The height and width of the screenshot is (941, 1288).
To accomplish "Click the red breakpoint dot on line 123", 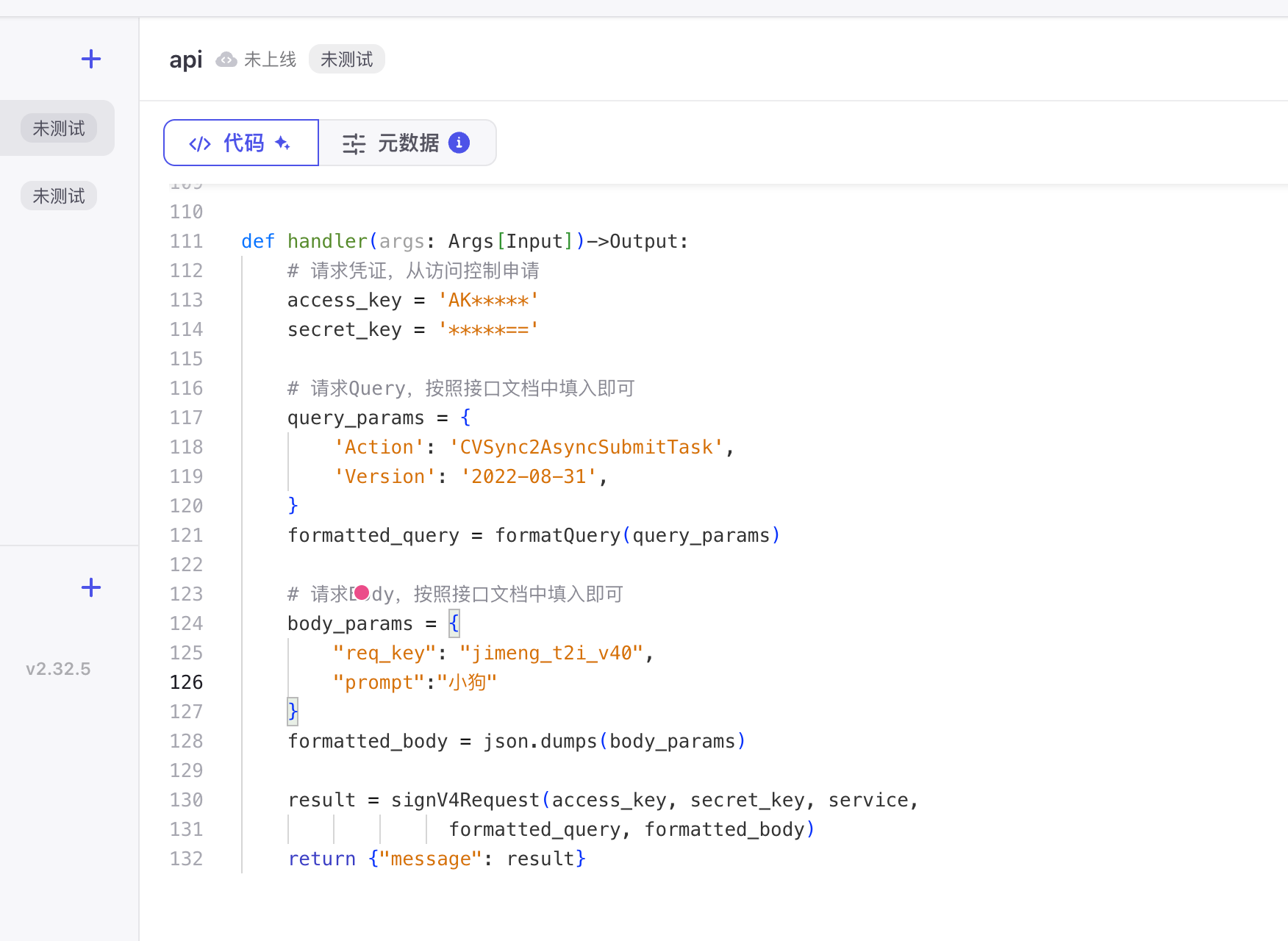I will [362, 593].
